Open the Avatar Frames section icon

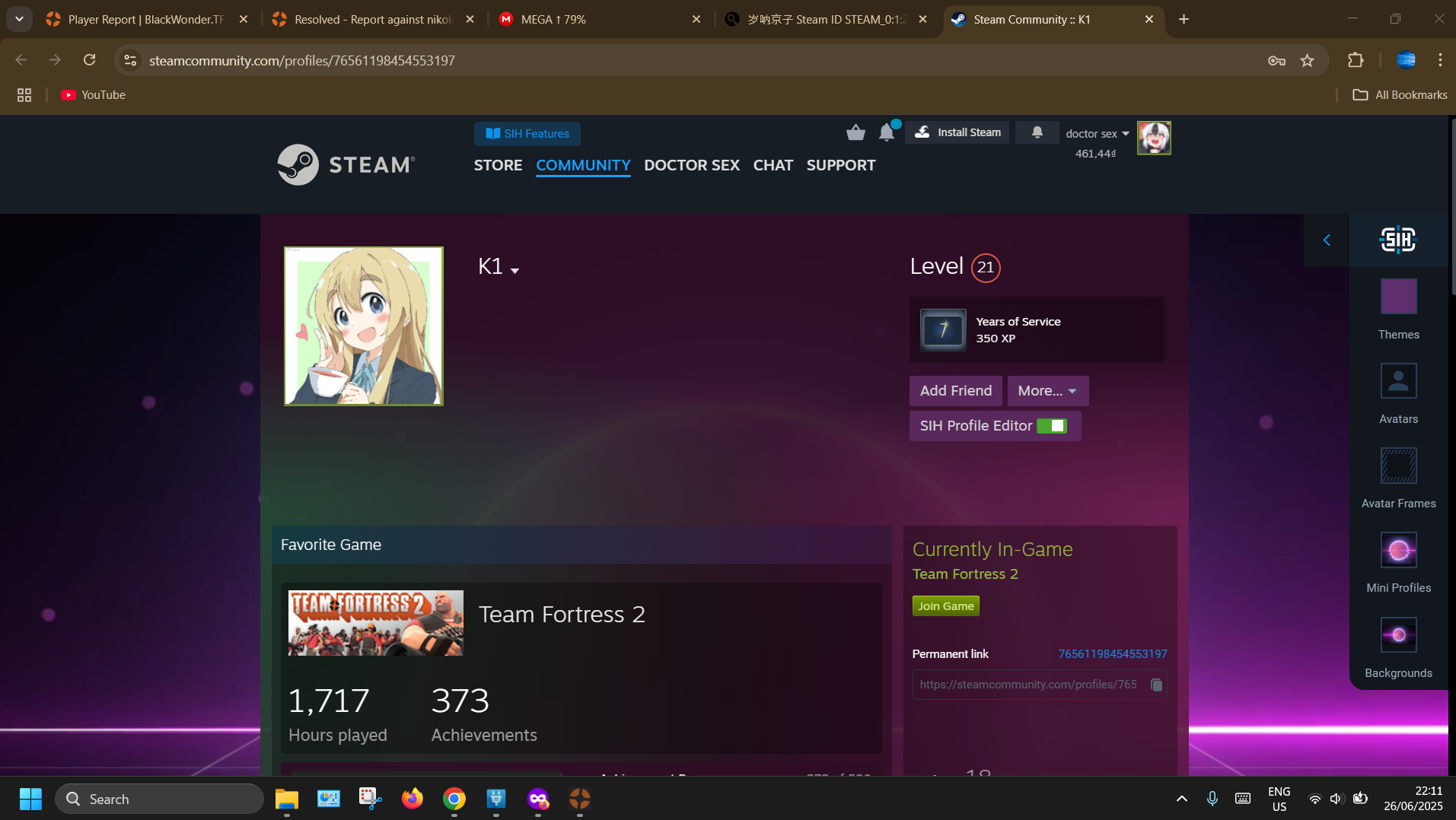point(1398,466)
